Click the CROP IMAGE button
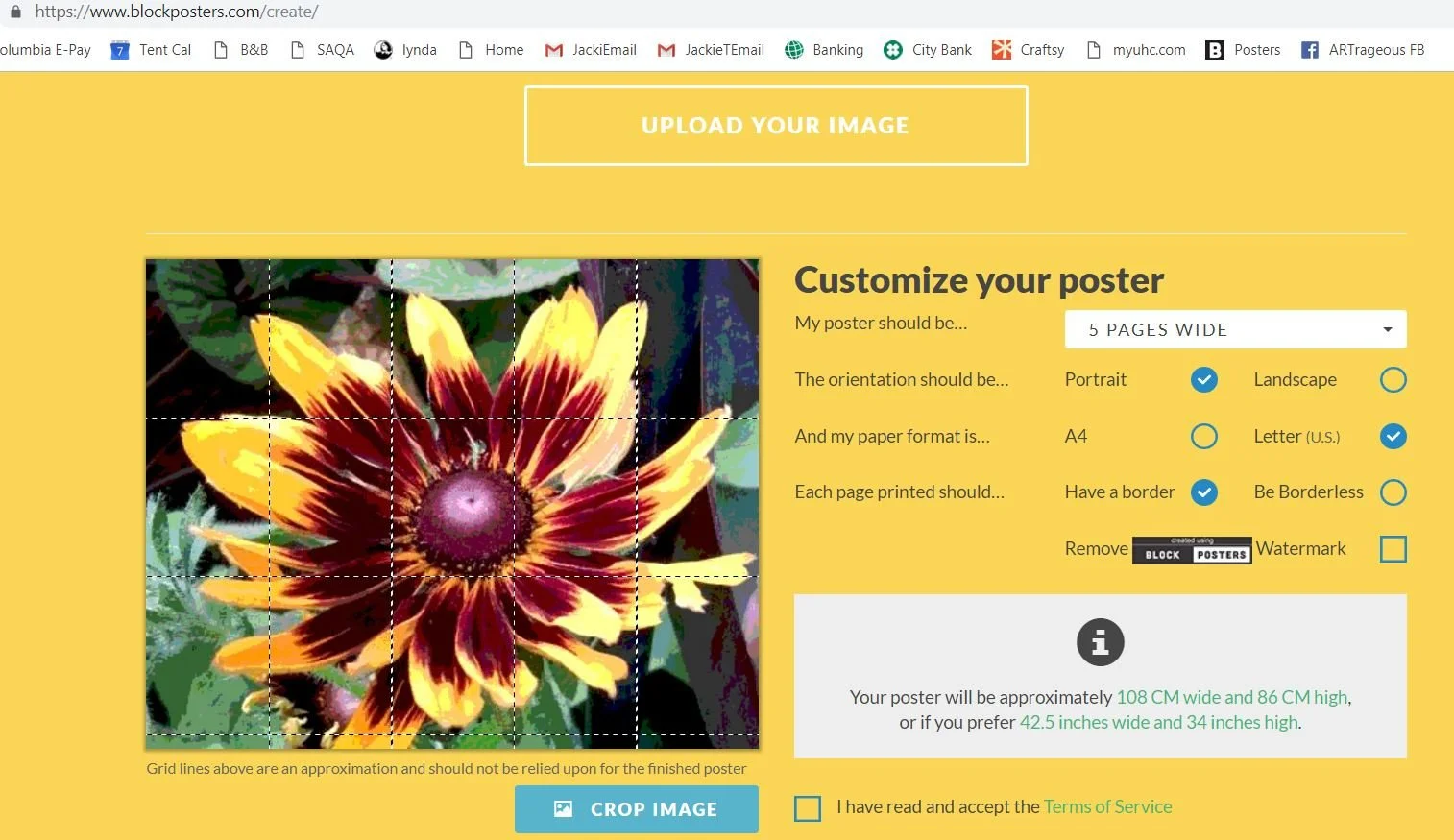Screen dimensions: 1454x840 tap(637, 809)
